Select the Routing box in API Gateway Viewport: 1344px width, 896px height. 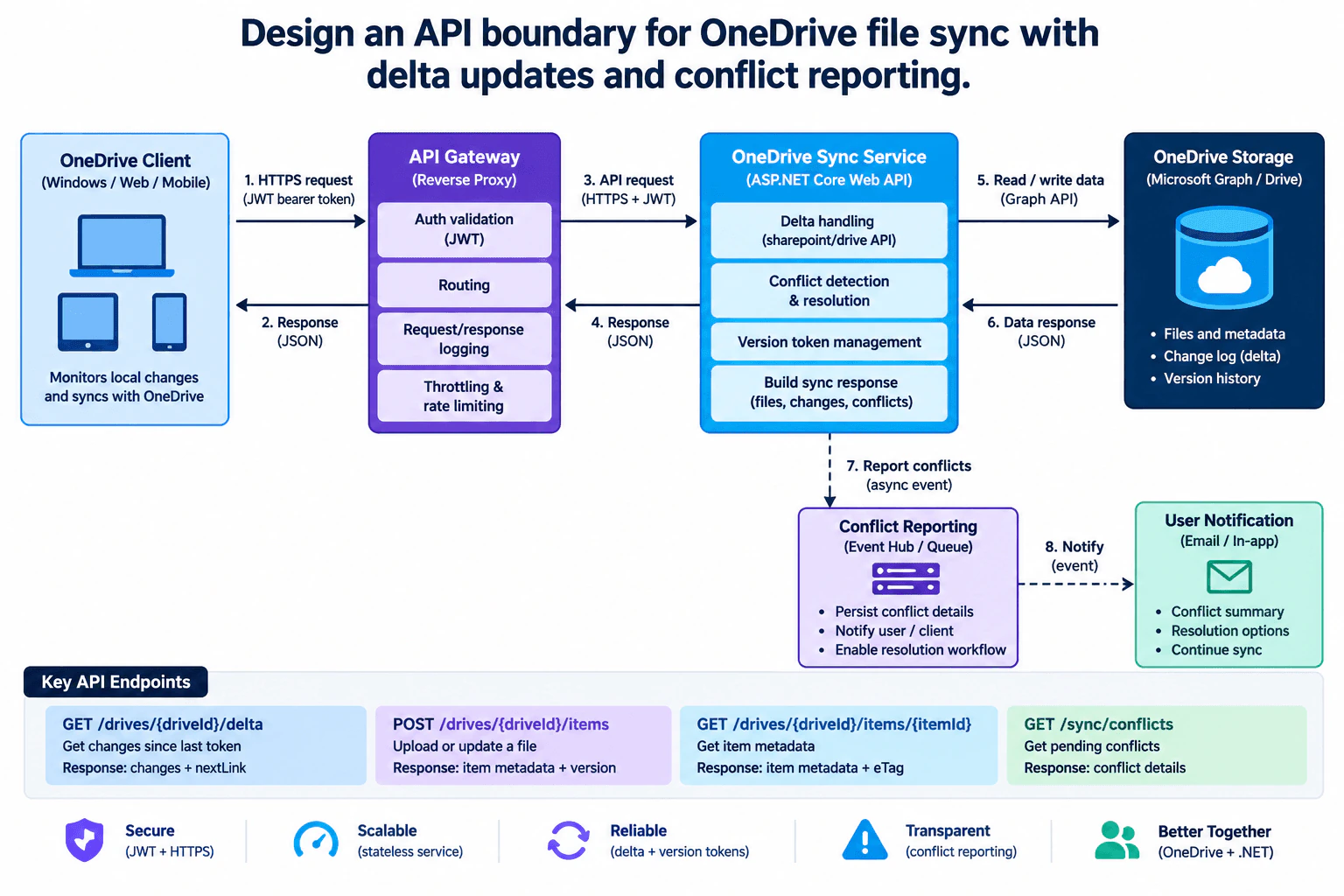[465, 285]
